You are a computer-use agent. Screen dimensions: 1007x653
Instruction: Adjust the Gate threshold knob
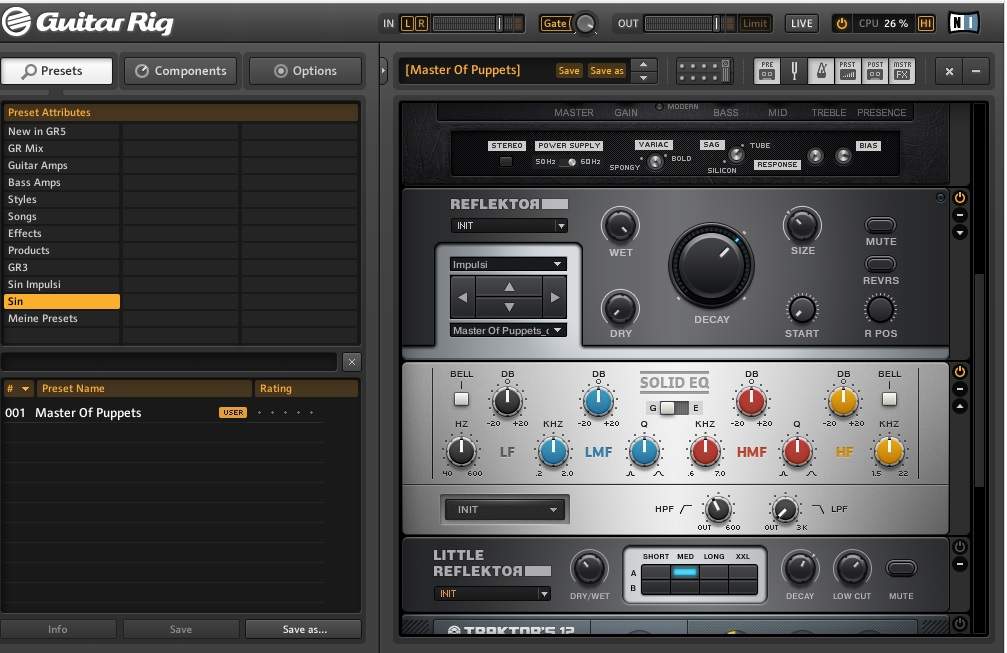tap(586, 24)
